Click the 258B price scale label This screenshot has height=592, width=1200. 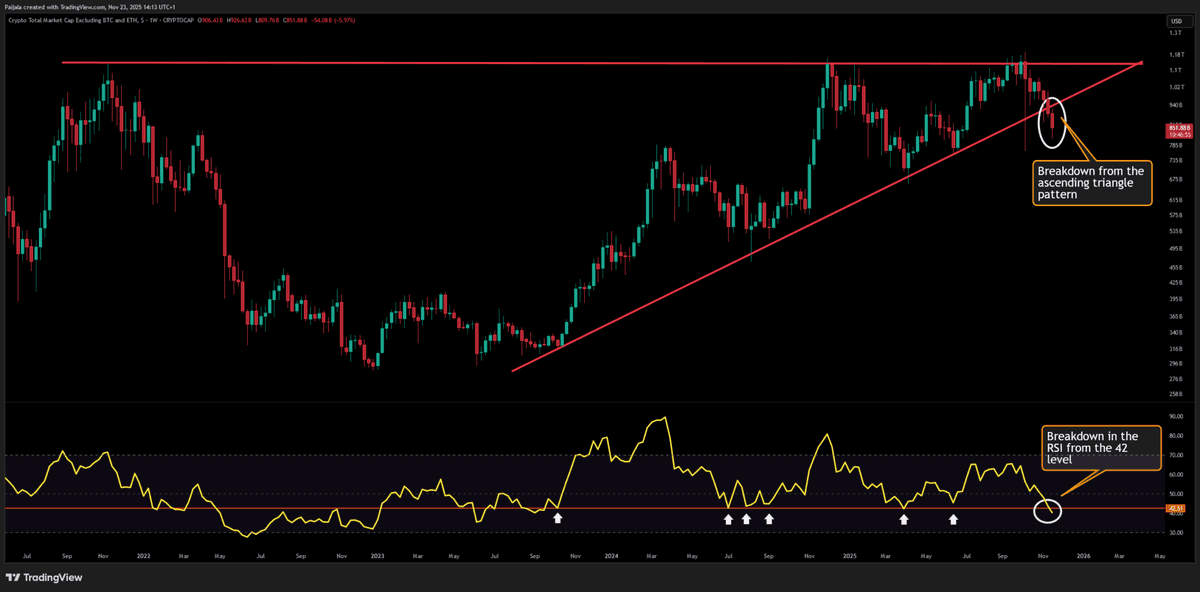tap(1176, 395)
